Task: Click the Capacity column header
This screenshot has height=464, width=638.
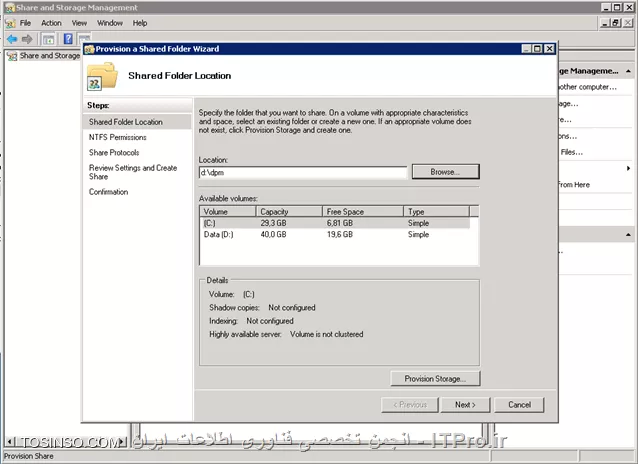Action: pyautogui.click(x=289, y=212)
